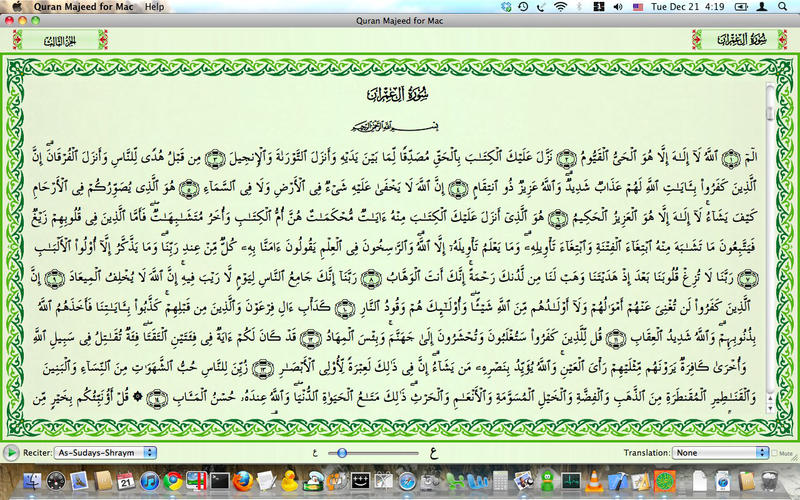Click the small letter at the slider's left end
800x500 pixels.
click(315, 453)
